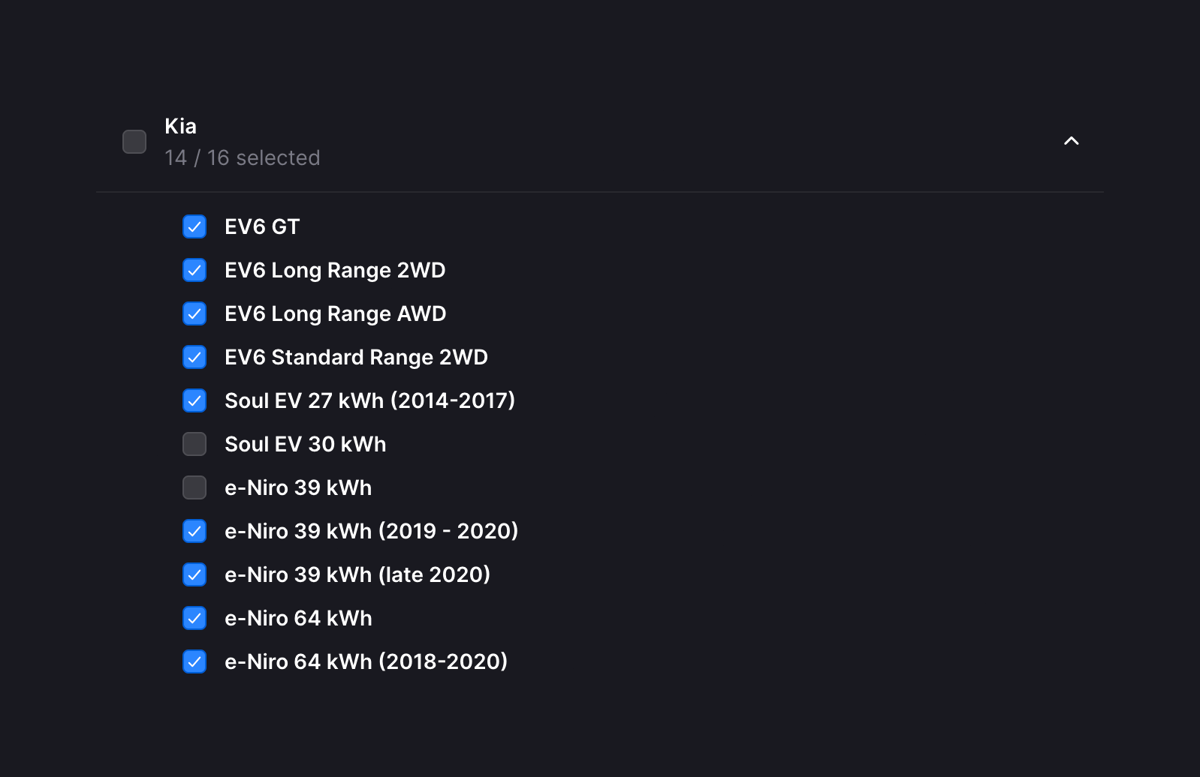Toggle the Kia select-all checkbox
Image resolution: width=1200 pixels, height=777 pixels.
pyautogui.click(x=134, y=141)
